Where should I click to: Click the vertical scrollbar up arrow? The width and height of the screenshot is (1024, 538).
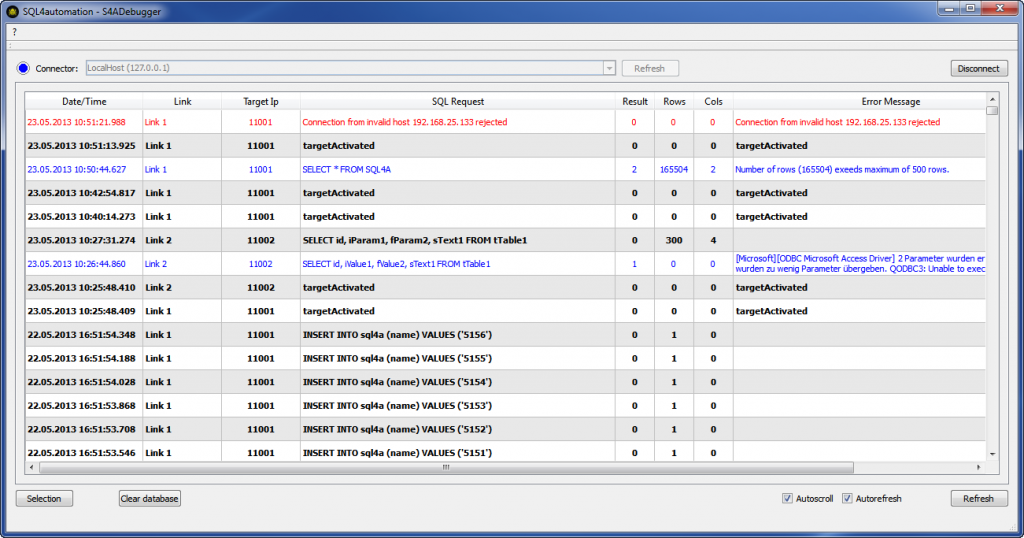pos(992,99)
